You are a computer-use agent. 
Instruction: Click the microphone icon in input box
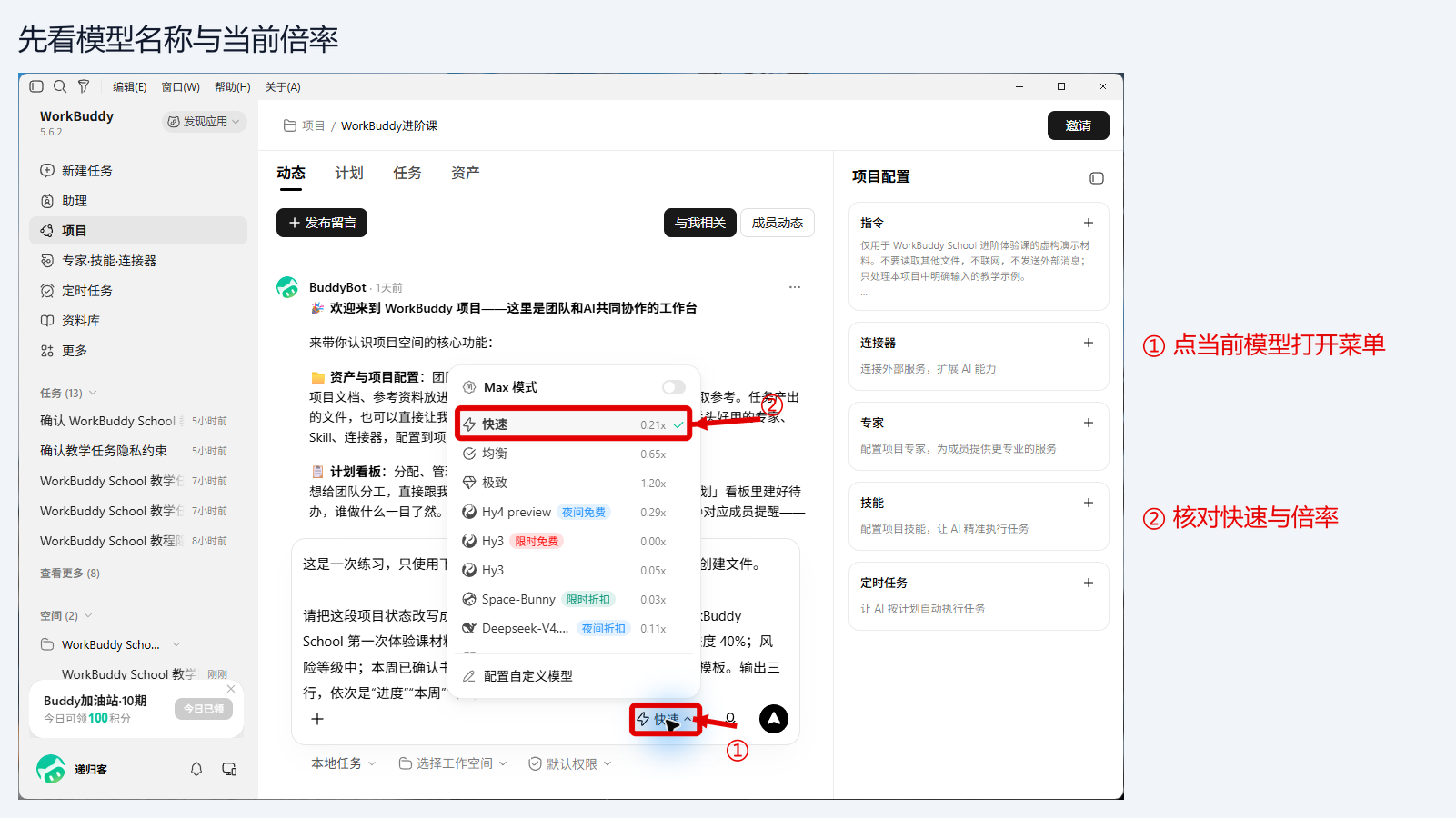pos(730,719)
